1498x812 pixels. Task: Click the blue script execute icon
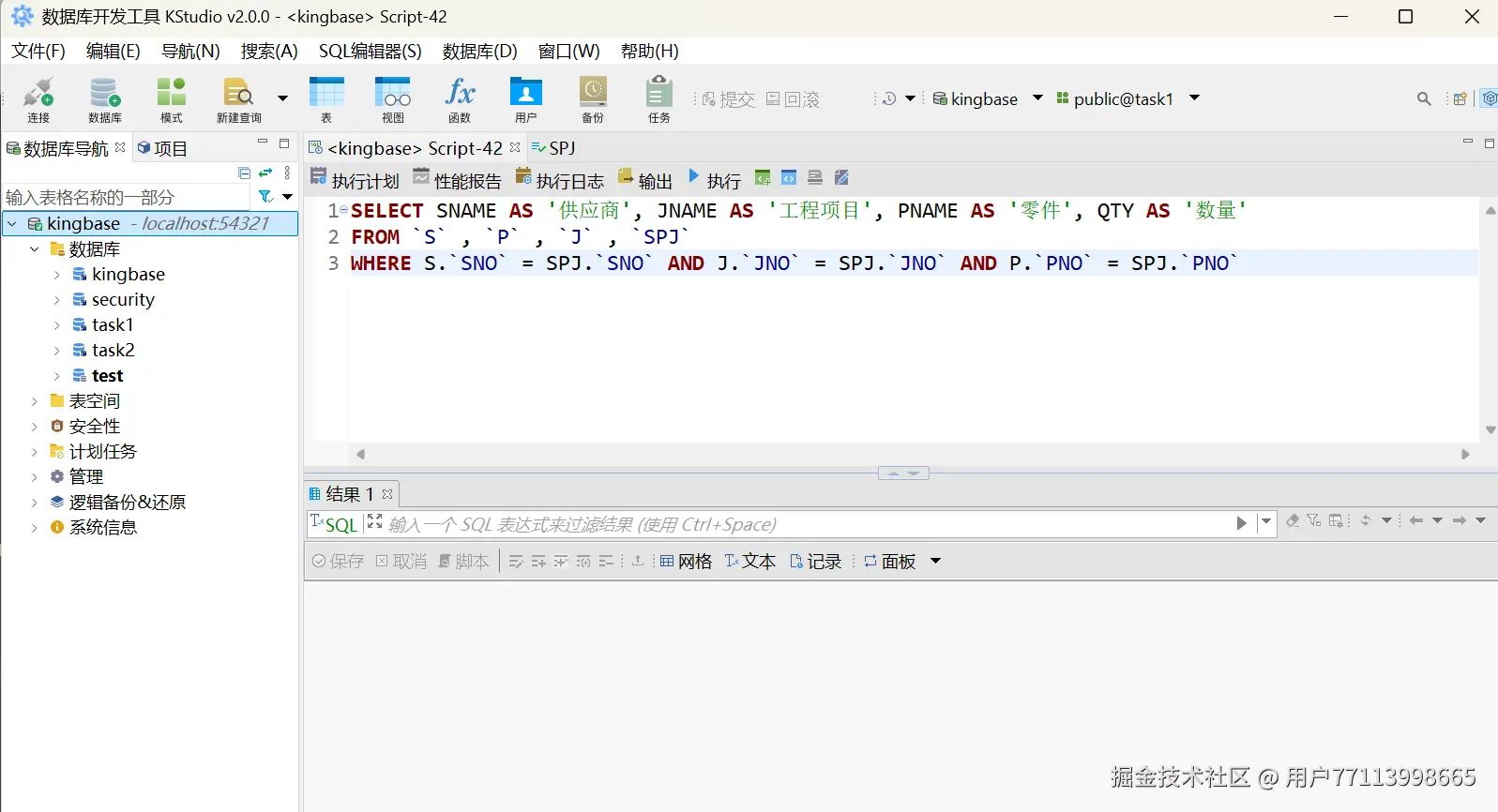789,178
